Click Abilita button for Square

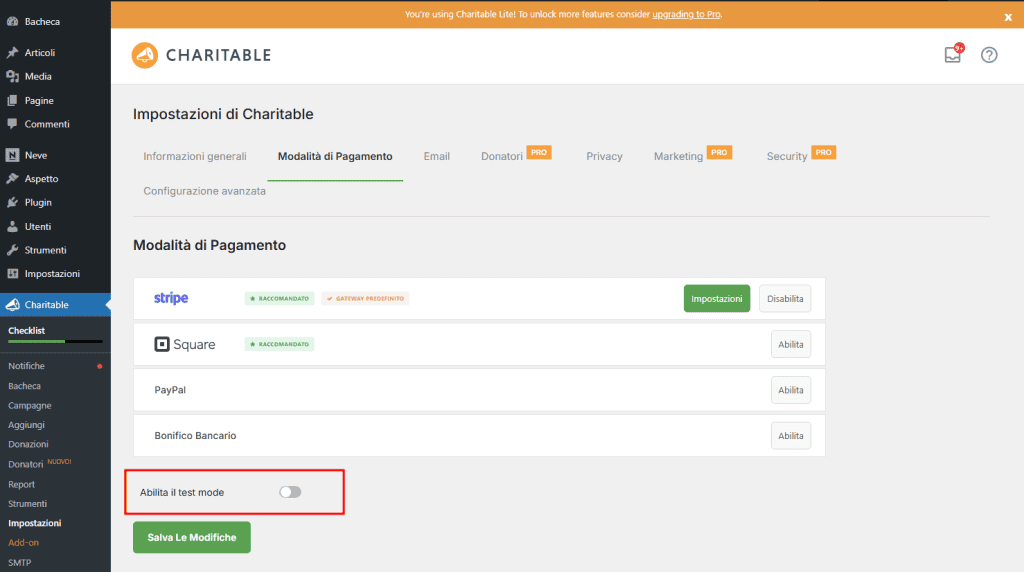(x=791, y=344)
